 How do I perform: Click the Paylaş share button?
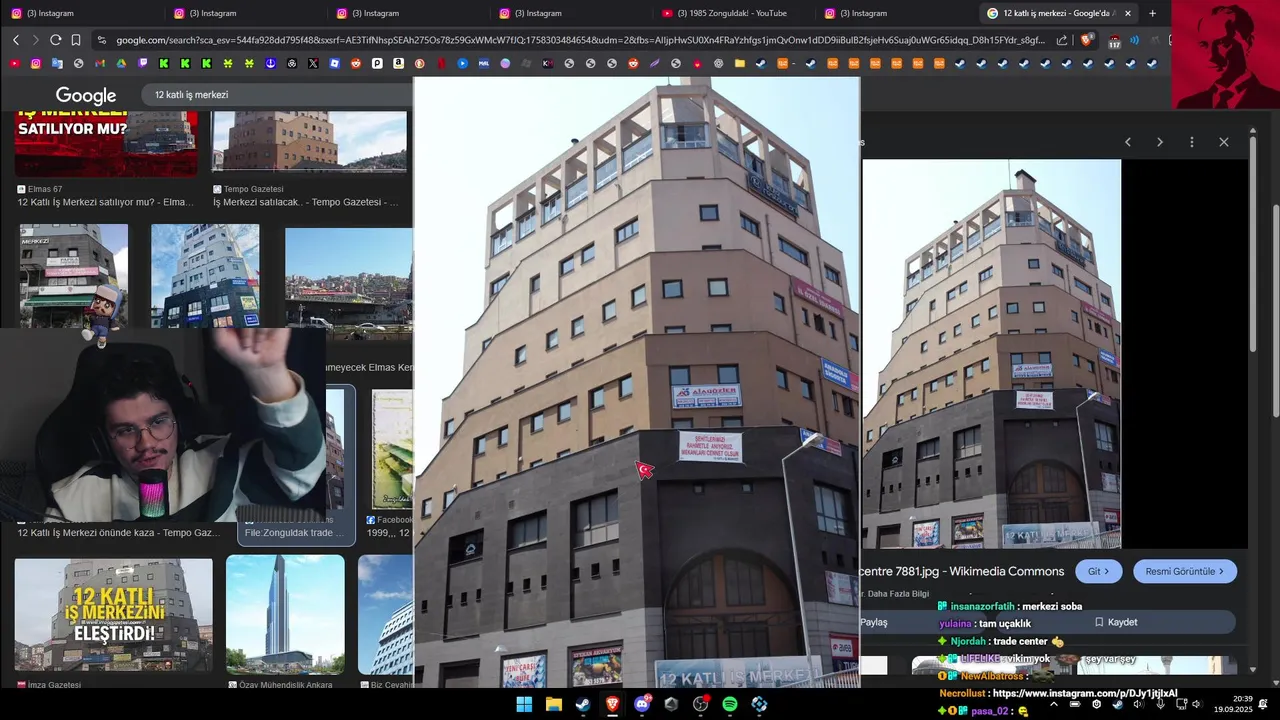pyautogui.click(x=874, y=622)
